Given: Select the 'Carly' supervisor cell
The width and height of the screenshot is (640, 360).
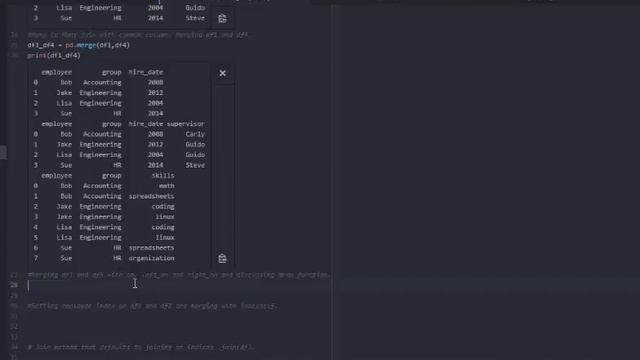Looking at the screenshot, I should click(x=195, y=134).
